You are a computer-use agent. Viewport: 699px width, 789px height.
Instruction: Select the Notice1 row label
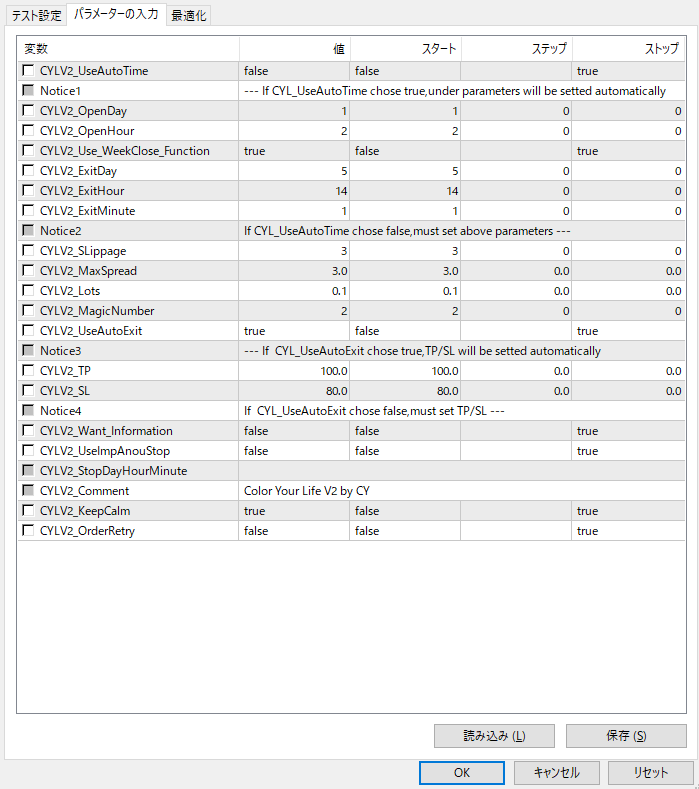click(x=60, y=91)
